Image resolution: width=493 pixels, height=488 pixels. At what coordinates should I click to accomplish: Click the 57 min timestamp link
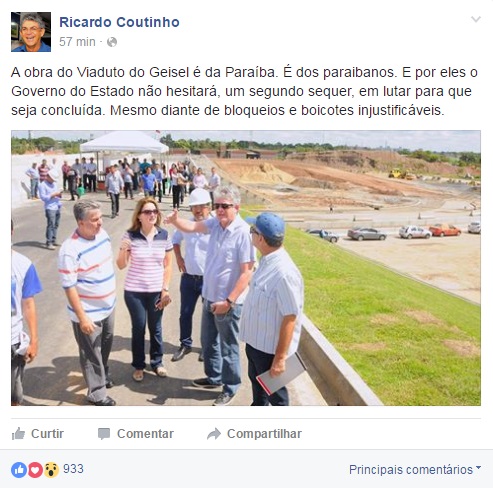pos(77,42)
